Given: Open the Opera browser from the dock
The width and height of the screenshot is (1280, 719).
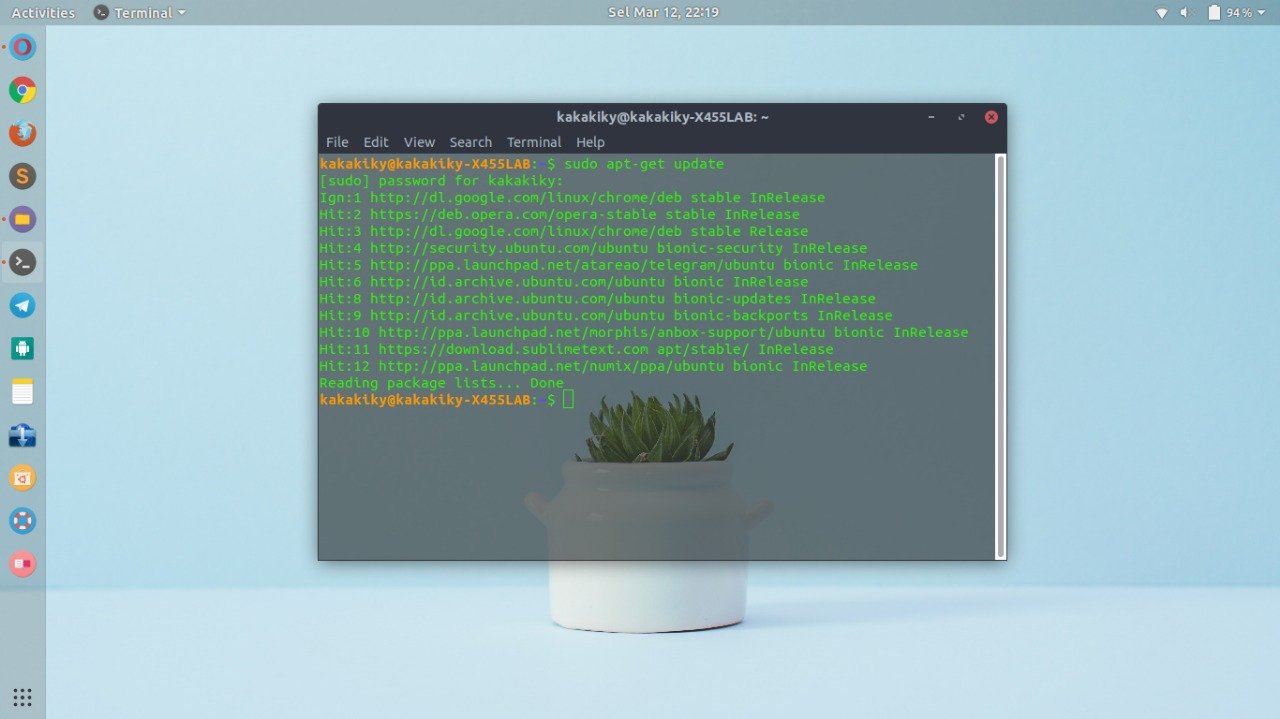Looking at the screenshot, I should pos(23,47).
